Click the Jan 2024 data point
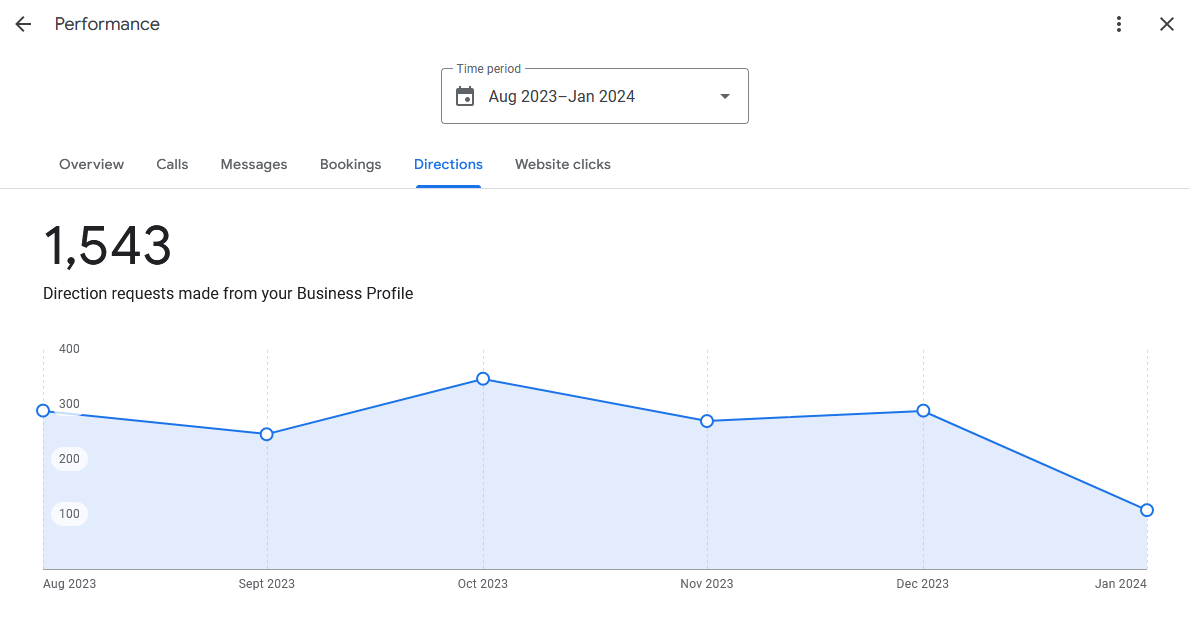Image resolution: width=1190 pixels, height=640 pixels. point(1147,510)
